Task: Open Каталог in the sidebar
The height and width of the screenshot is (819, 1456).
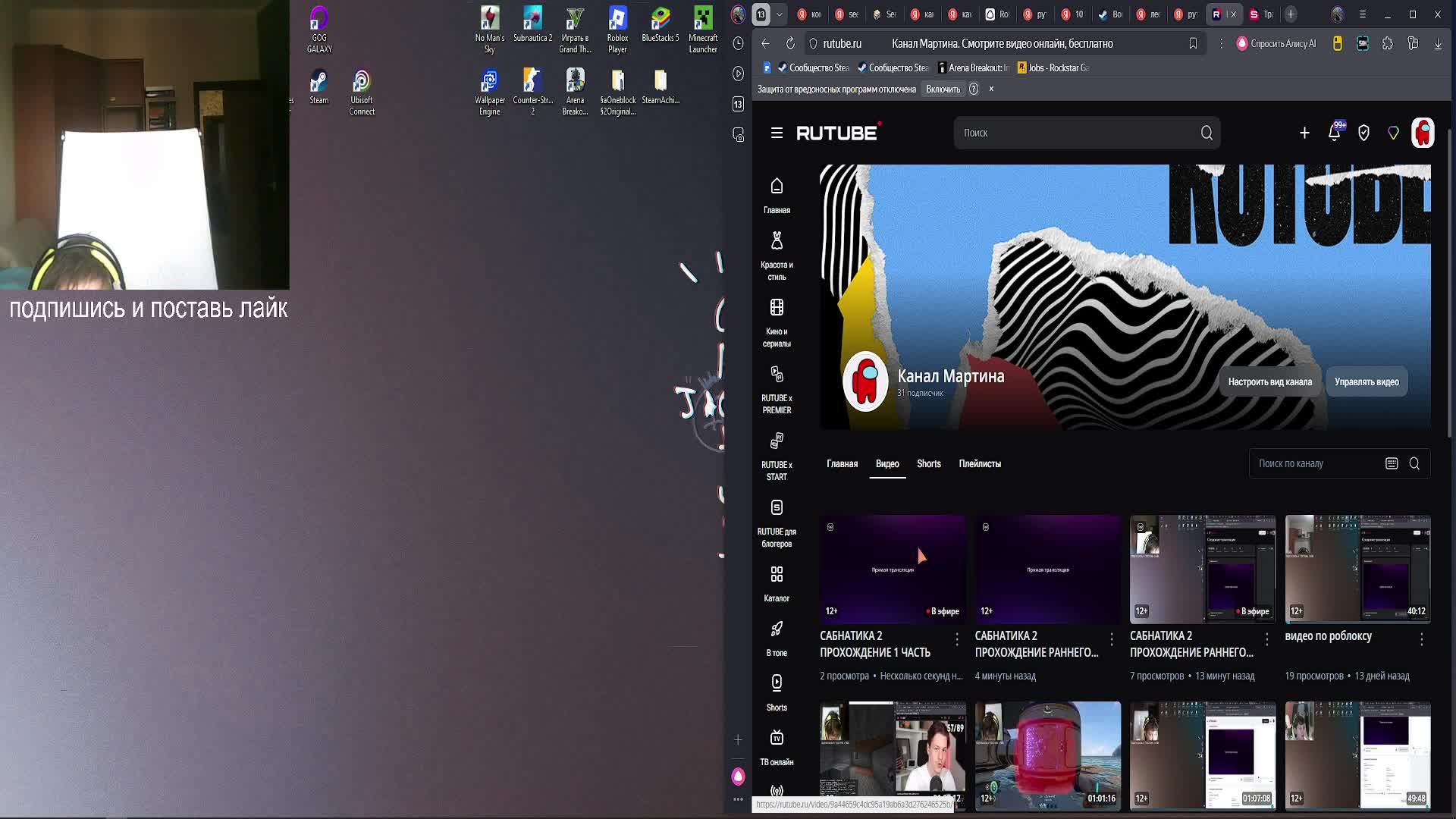Action: [x=777, y=584]
